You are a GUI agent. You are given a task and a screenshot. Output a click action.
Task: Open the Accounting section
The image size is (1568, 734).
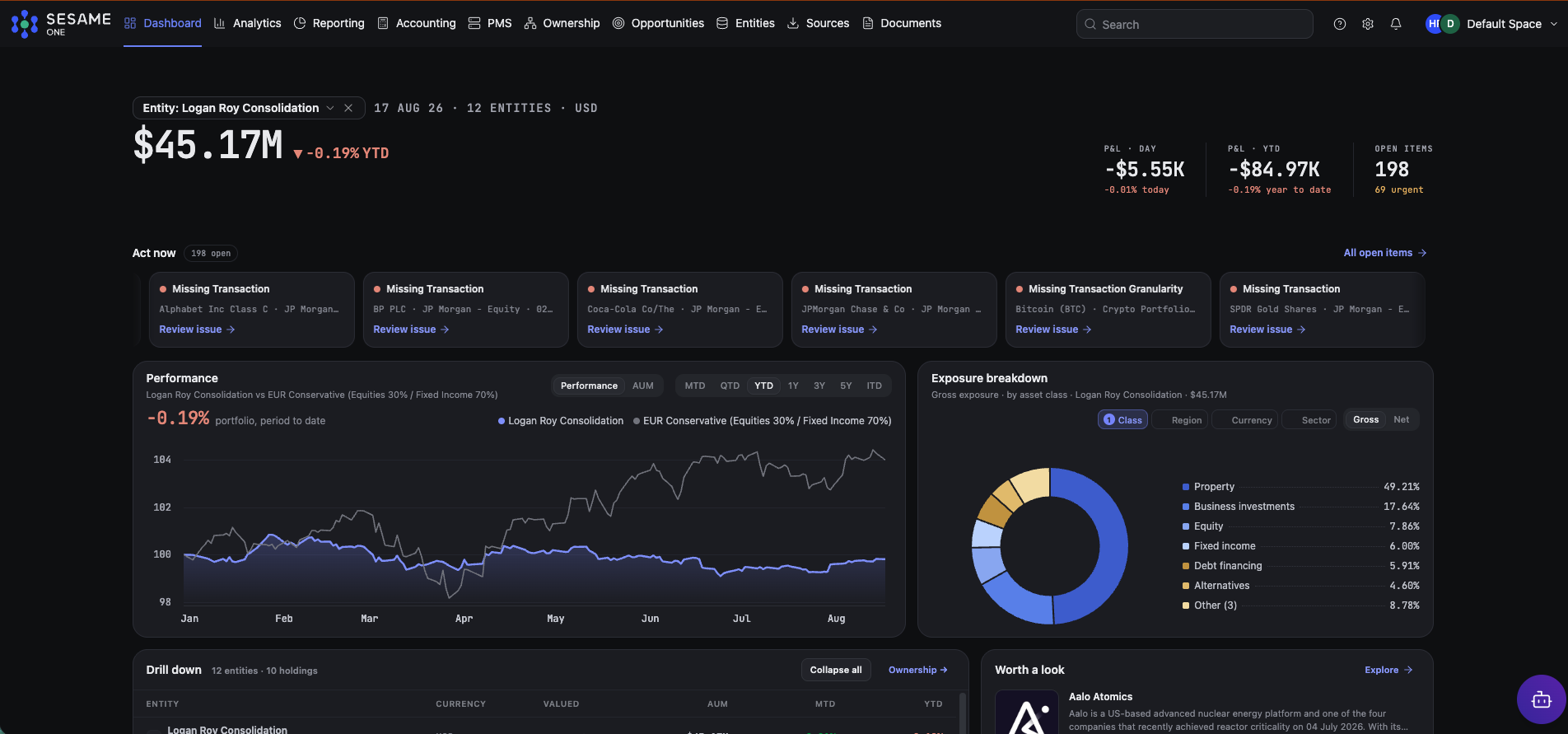pyautogui.click(x=417, y=23)
